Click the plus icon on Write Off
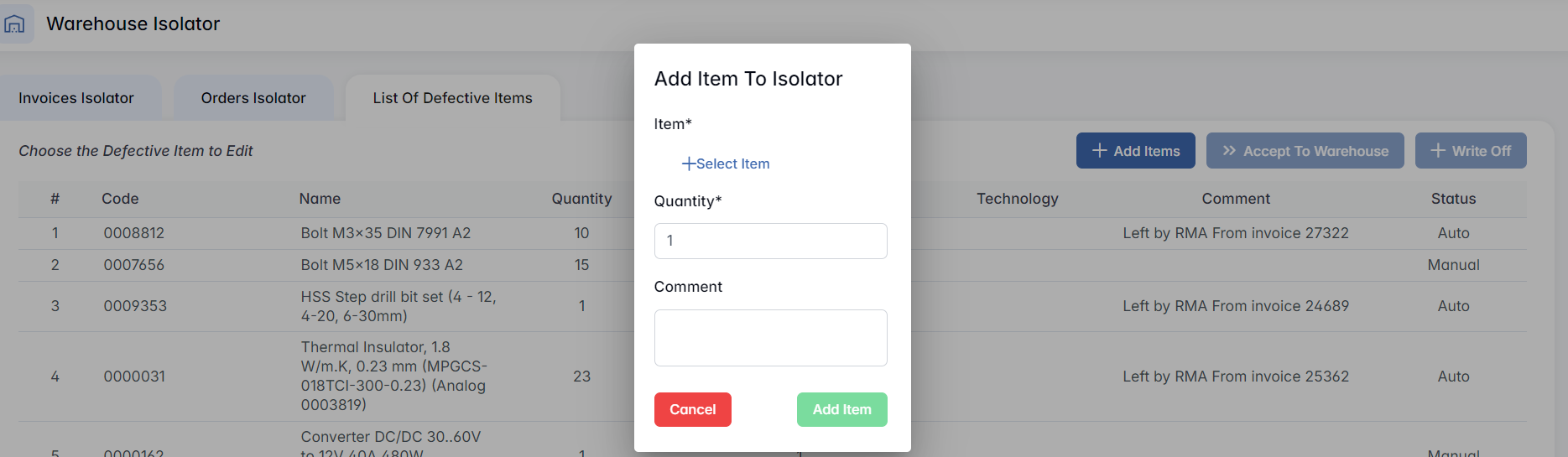The height and width of the screenshot is (457, 1568). pyautogui.click(x=1438, y=151)
